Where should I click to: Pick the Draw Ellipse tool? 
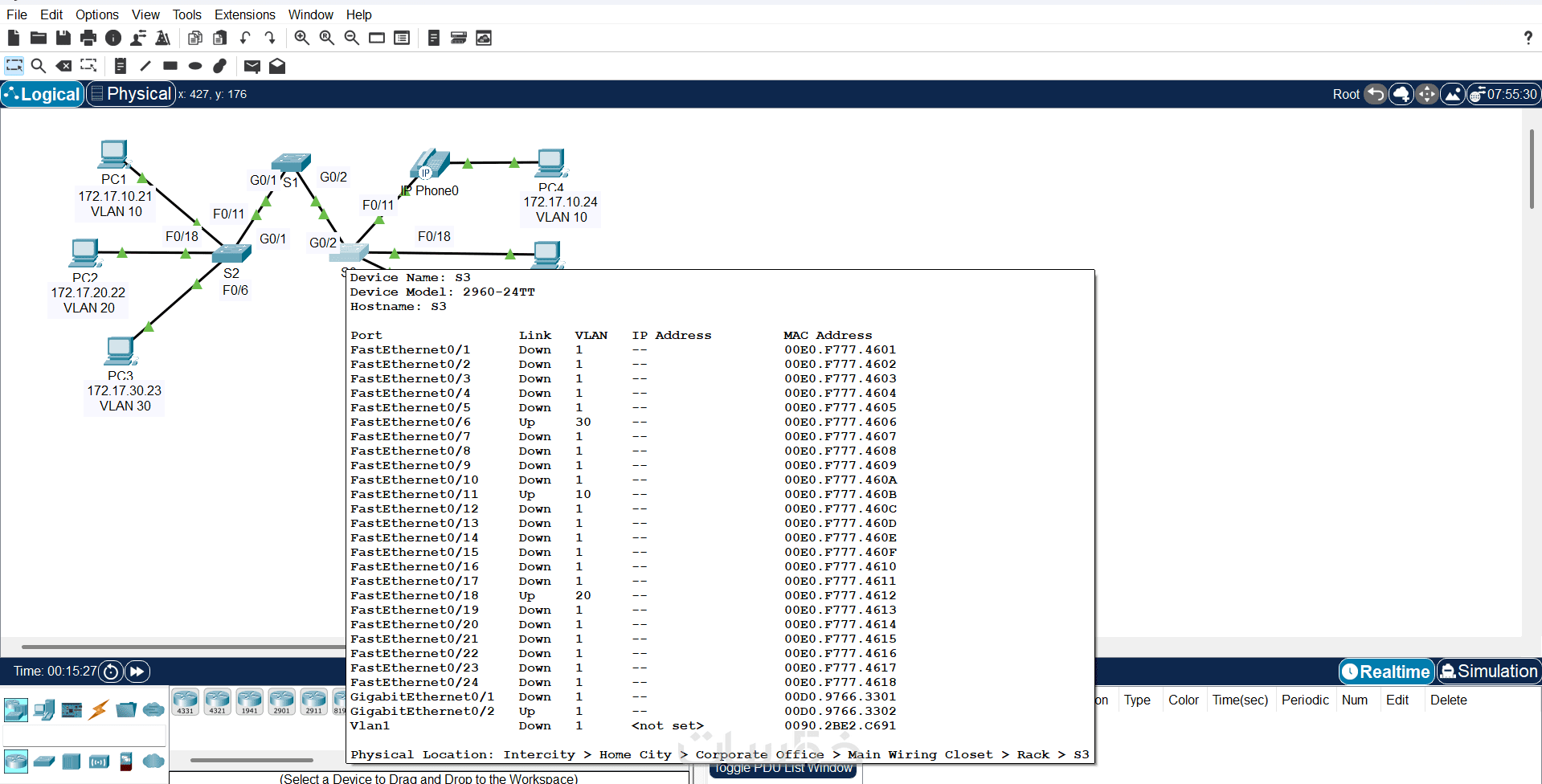[195, 66]
